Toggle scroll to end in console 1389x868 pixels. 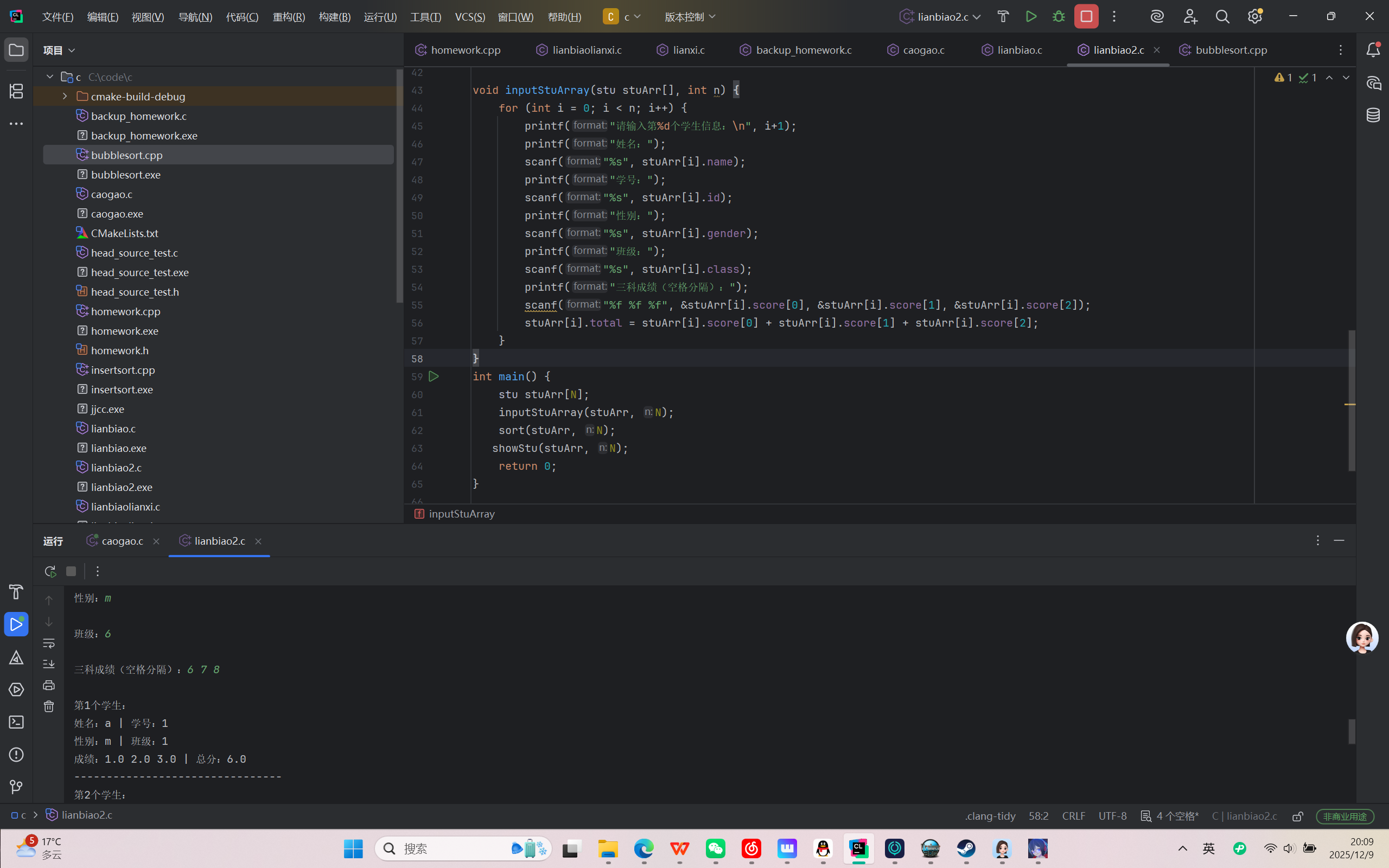pyautogui.click(x=49, y=664)
